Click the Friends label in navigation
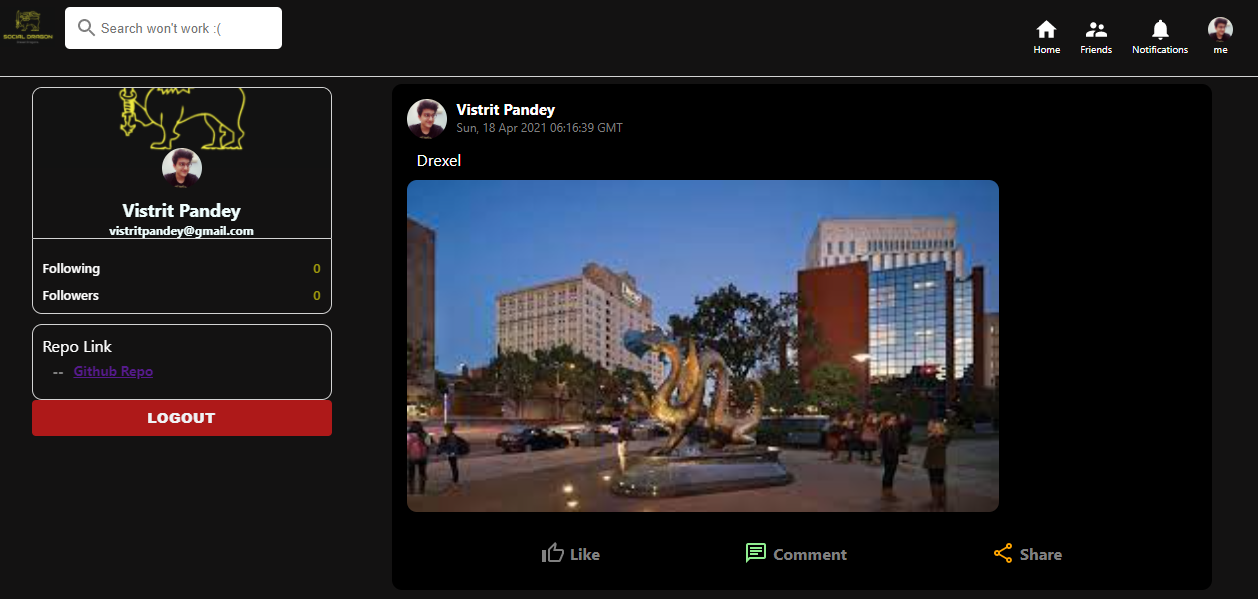Viewport: 1258px width, 599px height. tap(1096, 50)
